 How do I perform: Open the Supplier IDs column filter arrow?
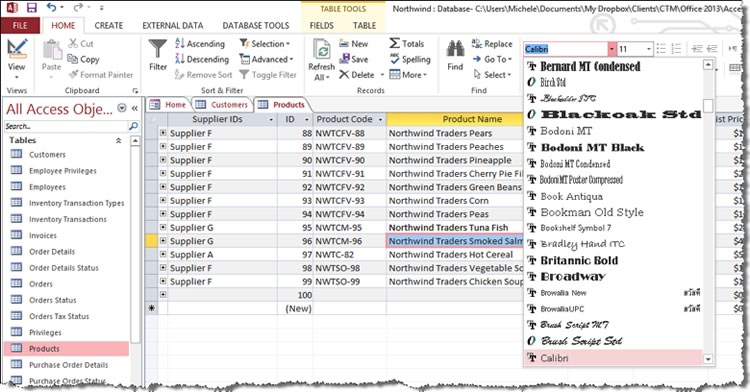coord(271,120)
